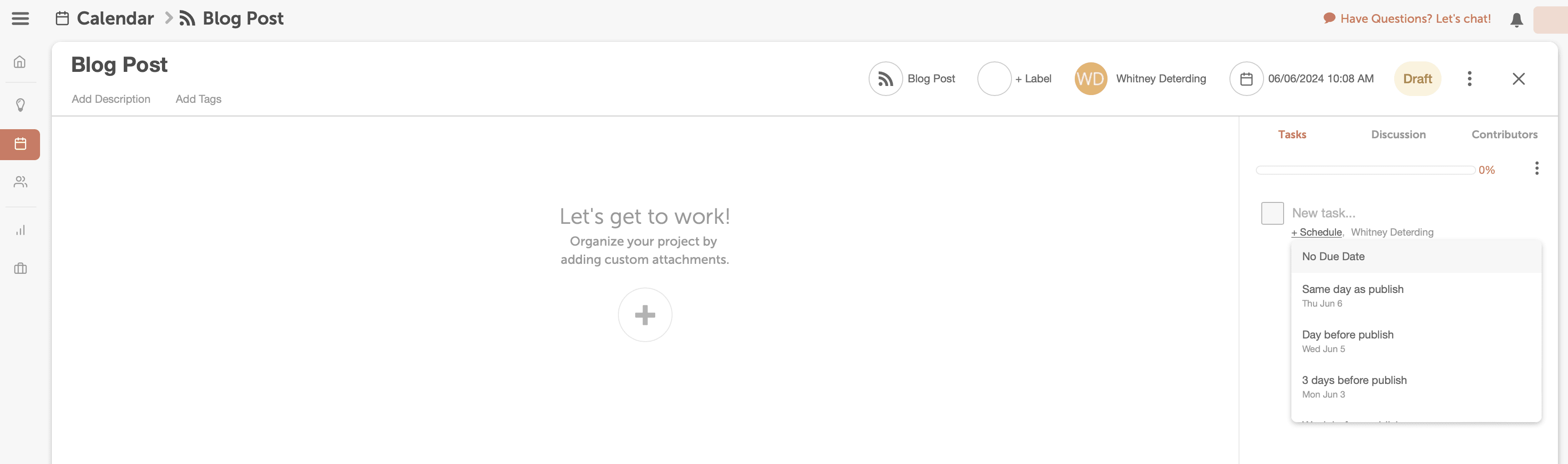1568x464 pixels.
Task: Open the Reports bar chart icon
Action: 20,230
